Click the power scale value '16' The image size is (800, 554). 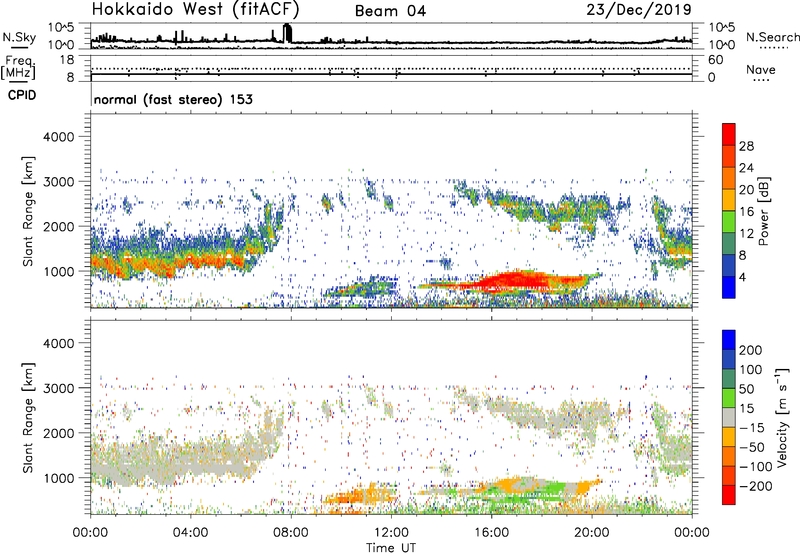click(746, 212)
